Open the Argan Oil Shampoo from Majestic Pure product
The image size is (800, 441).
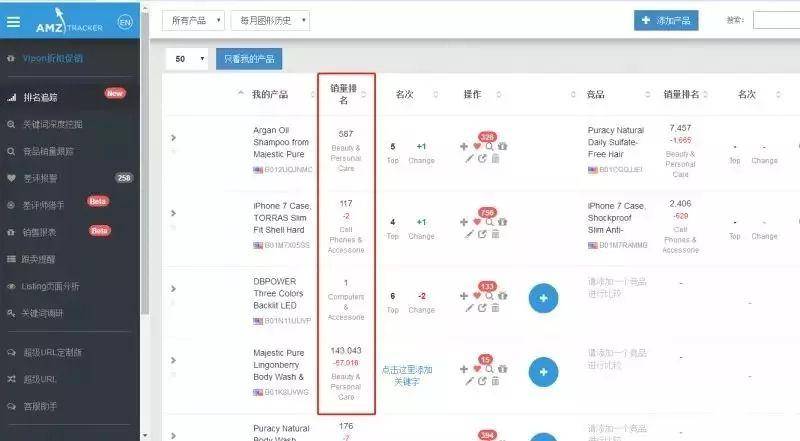281,142
